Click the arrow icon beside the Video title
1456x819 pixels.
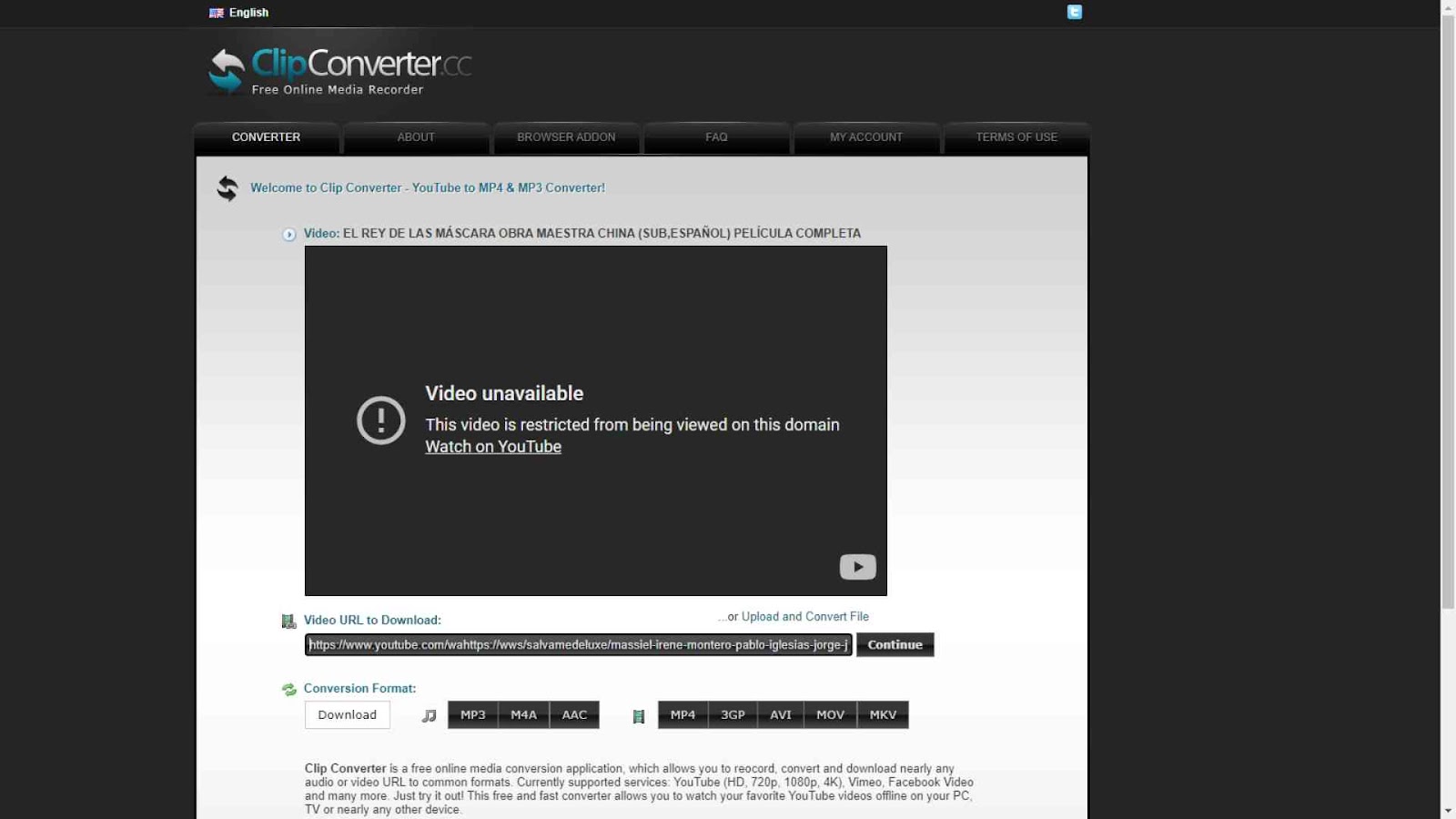(289, 234)
